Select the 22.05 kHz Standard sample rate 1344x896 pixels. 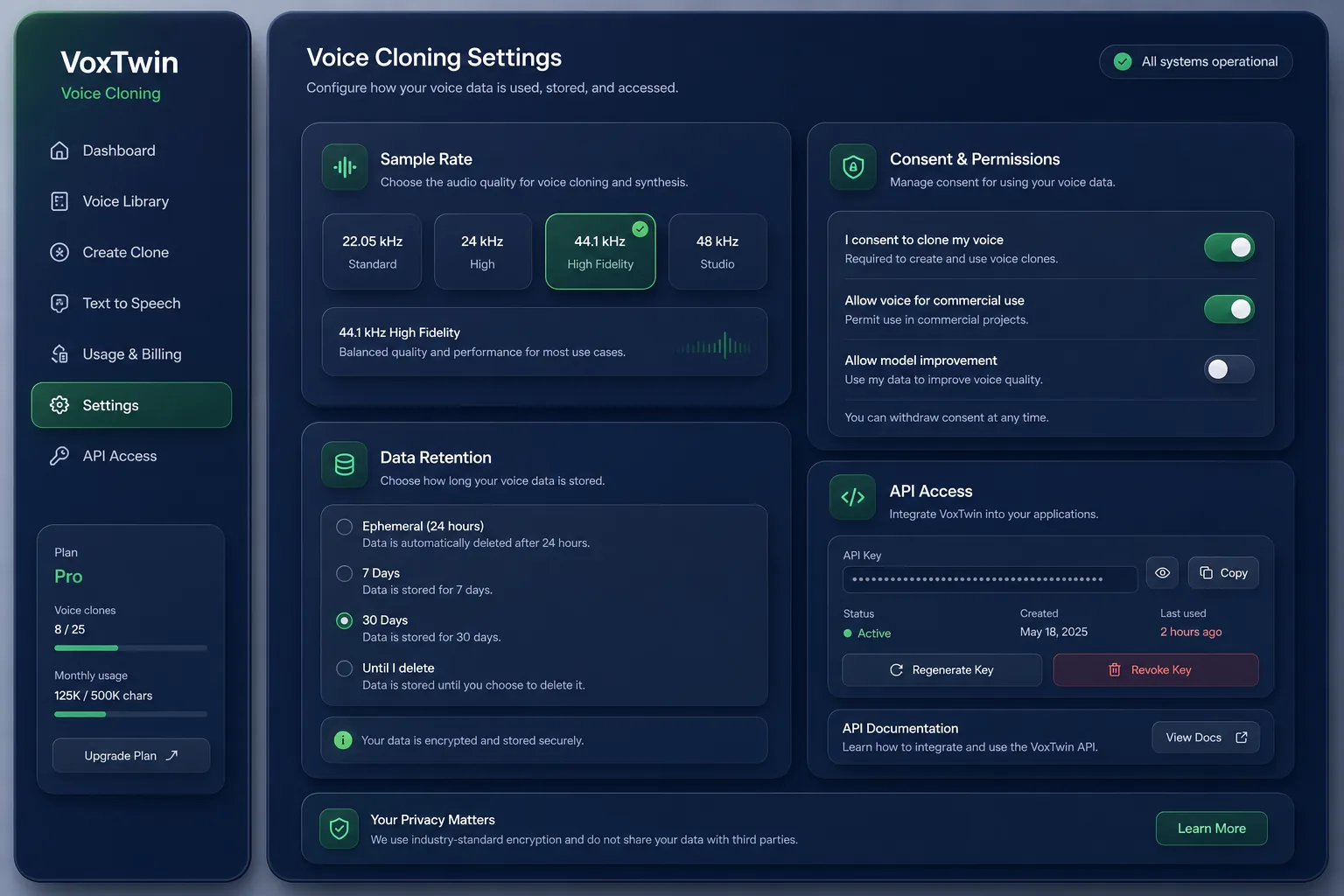tap(372, 252)
